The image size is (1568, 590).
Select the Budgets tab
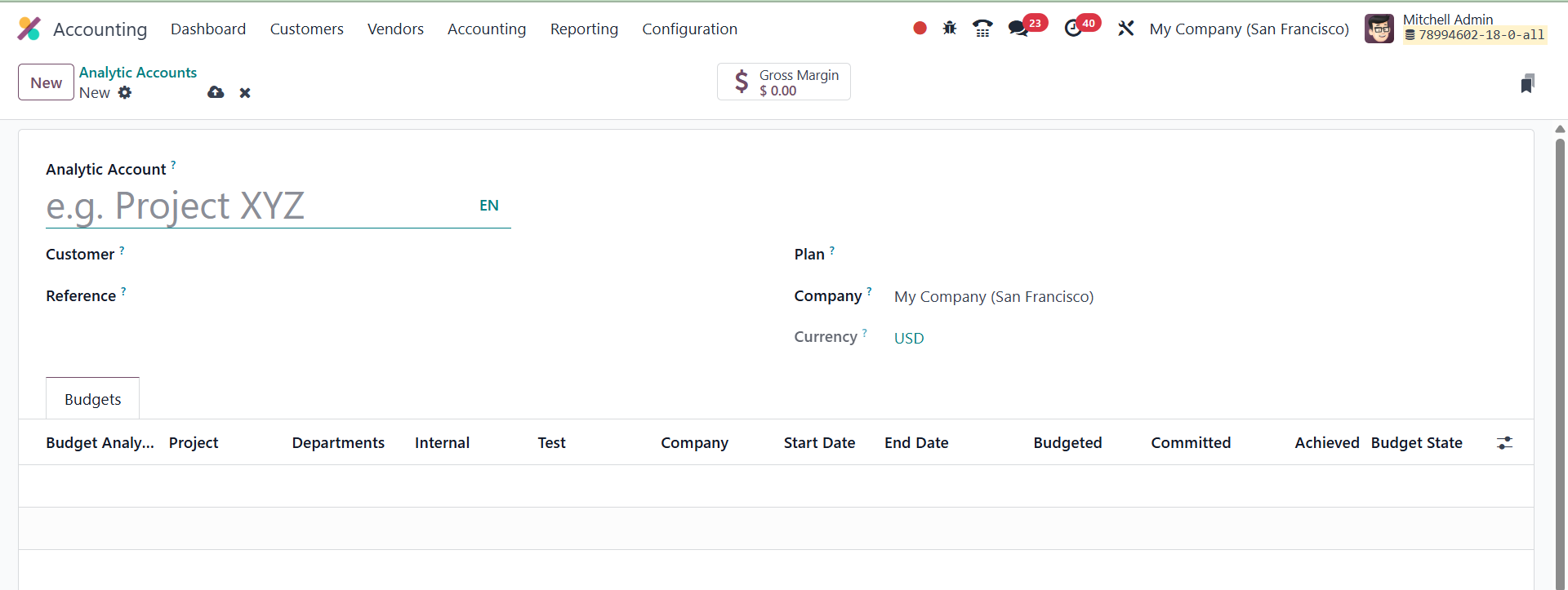pos(92,399)
